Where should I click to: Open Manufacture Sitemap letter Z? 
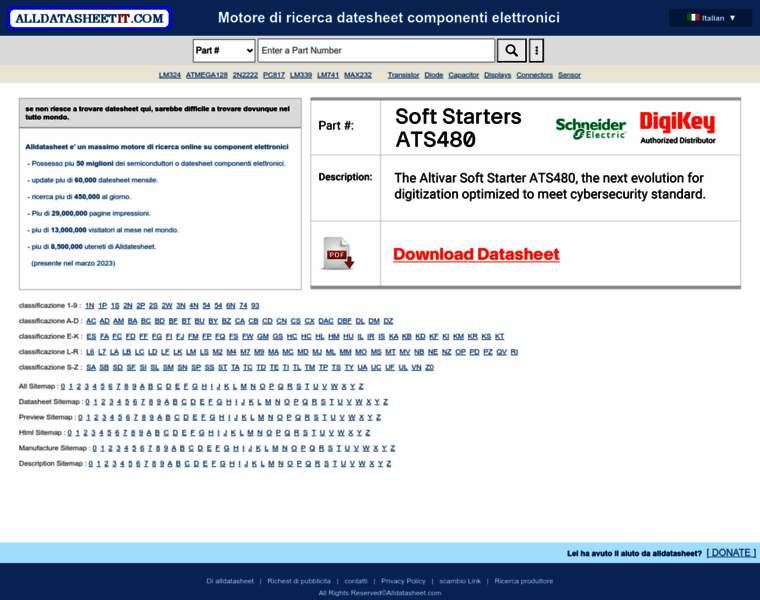point(393,448)
